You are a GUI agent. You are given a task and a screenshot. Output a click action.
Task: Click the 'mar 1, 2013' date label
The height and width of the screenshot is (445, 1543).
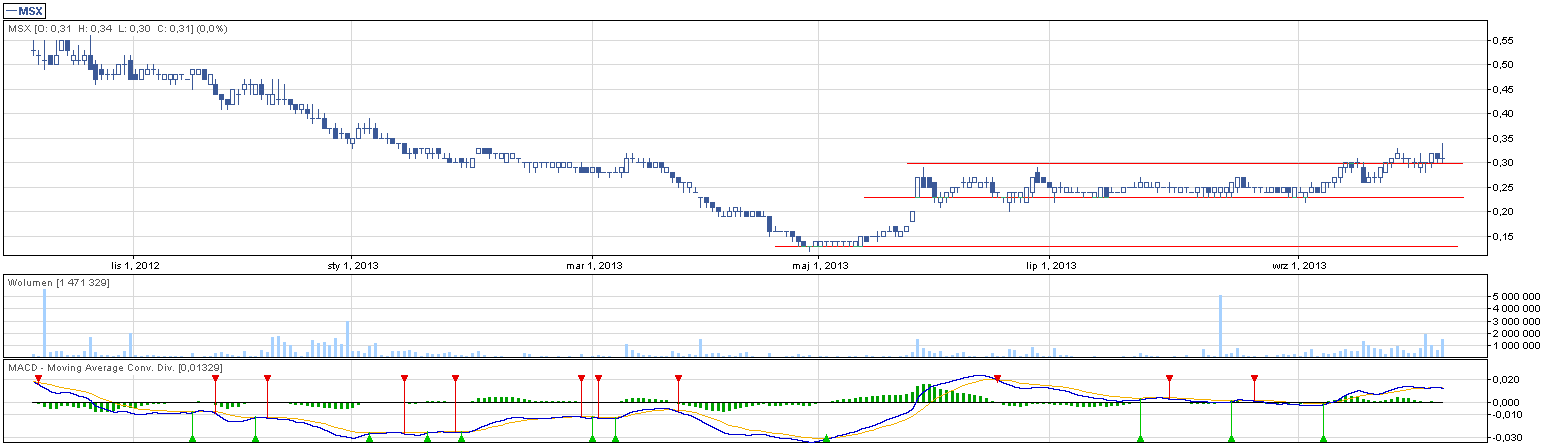pyautogui.click(x=594, y=266)
